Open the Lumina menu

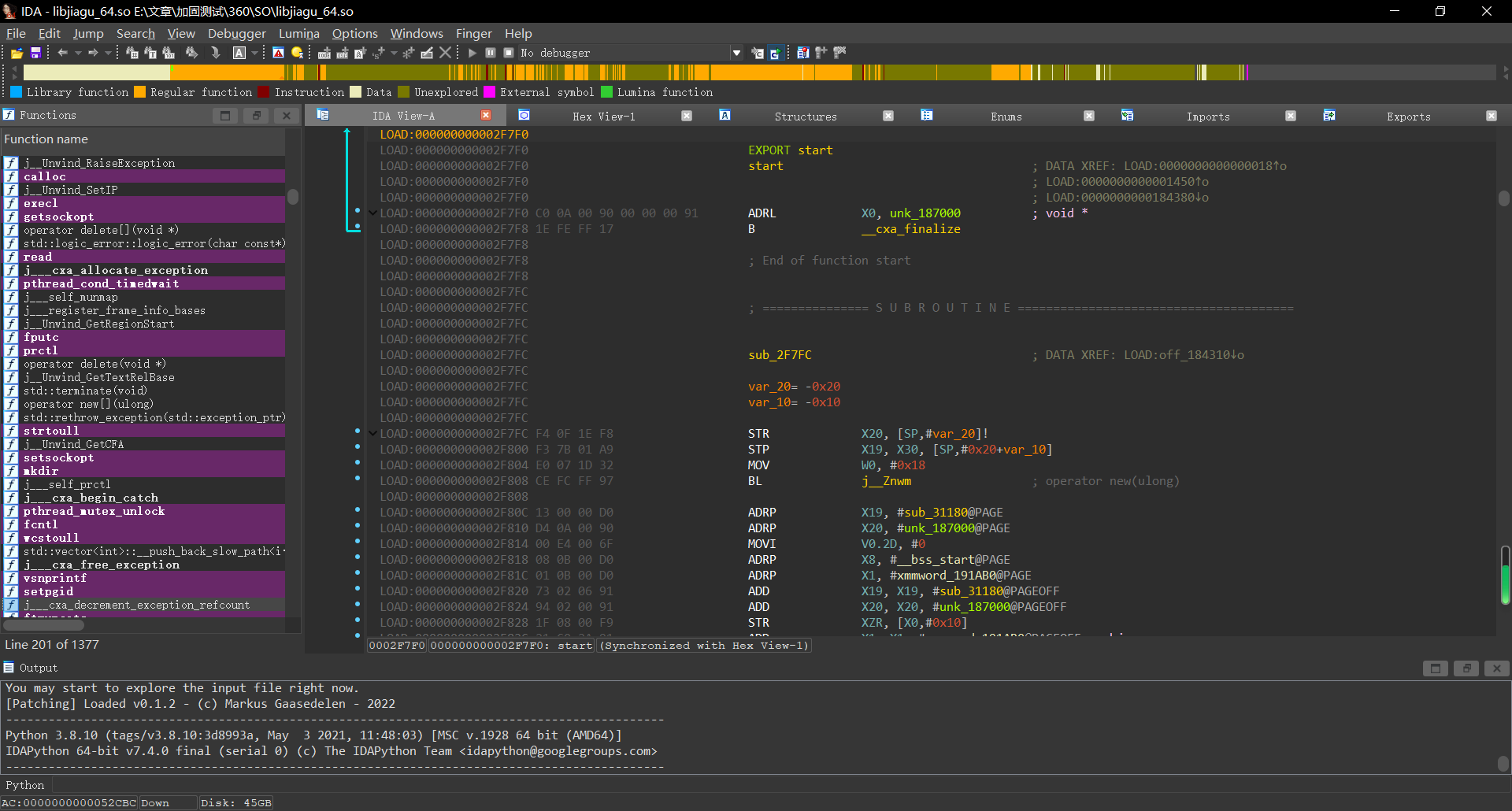299,33
